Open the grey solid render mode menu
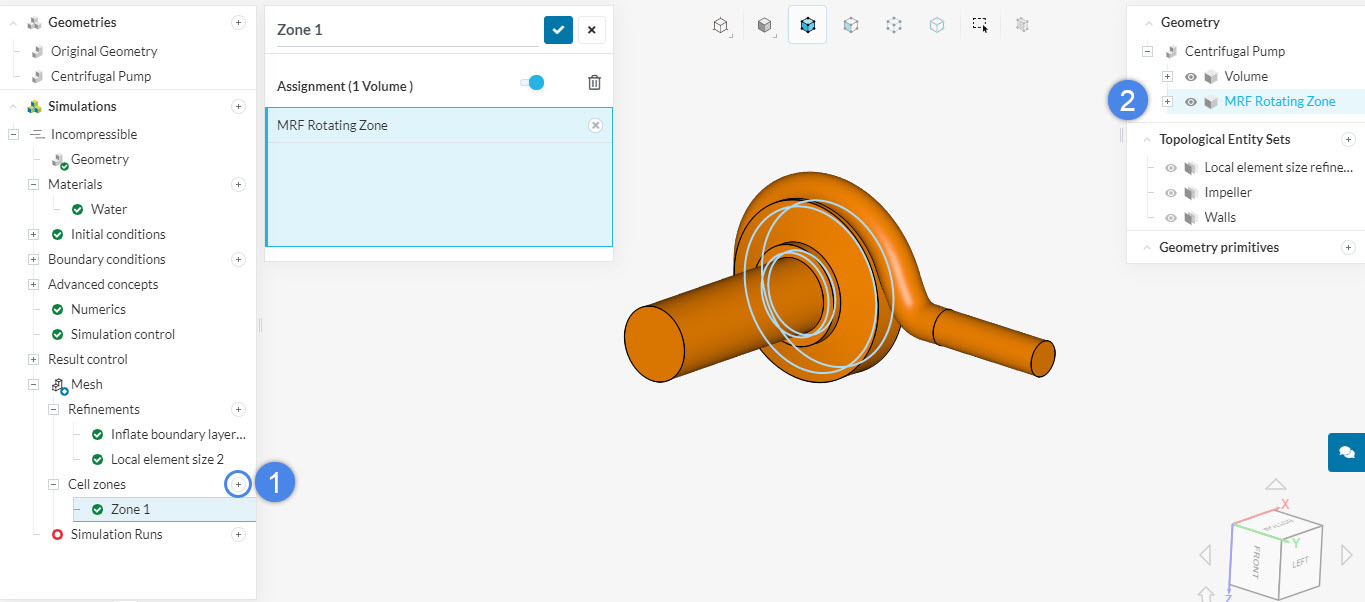The image size is (1365, 602). pyautogui.click(x=765, y=26)
